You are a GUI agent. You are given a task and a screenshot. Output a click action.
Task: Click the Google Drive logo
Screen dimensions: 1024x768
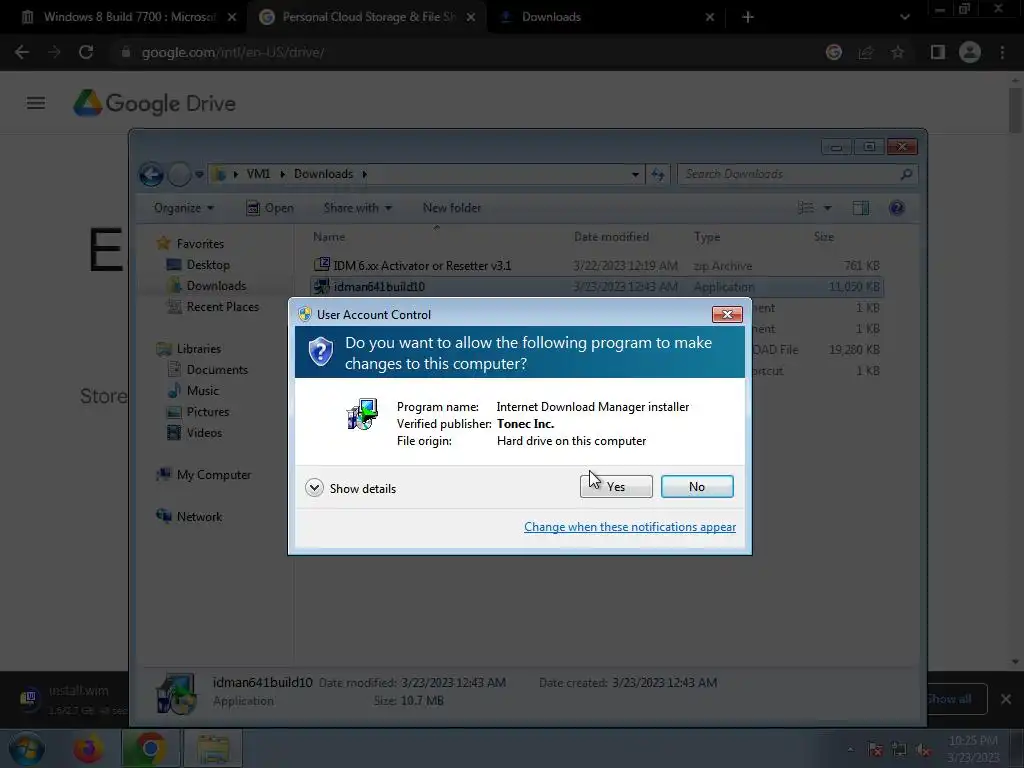pos(155,103)
